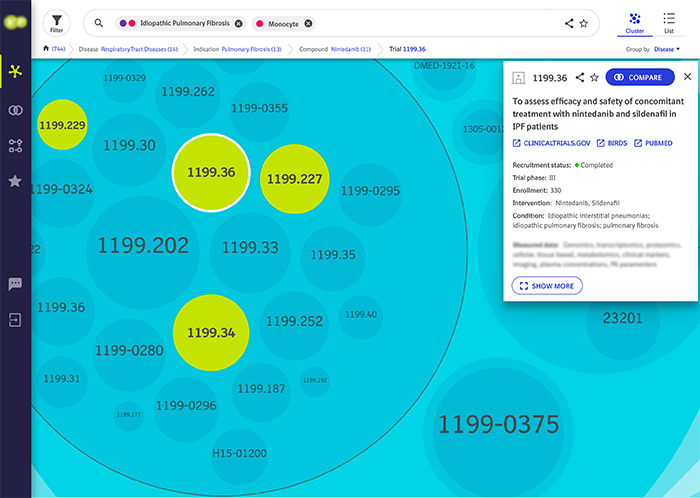Open Pulmonary Fibrosis (13) breadcrumb
The image size is (700, 498).
(x=251, y=49)
